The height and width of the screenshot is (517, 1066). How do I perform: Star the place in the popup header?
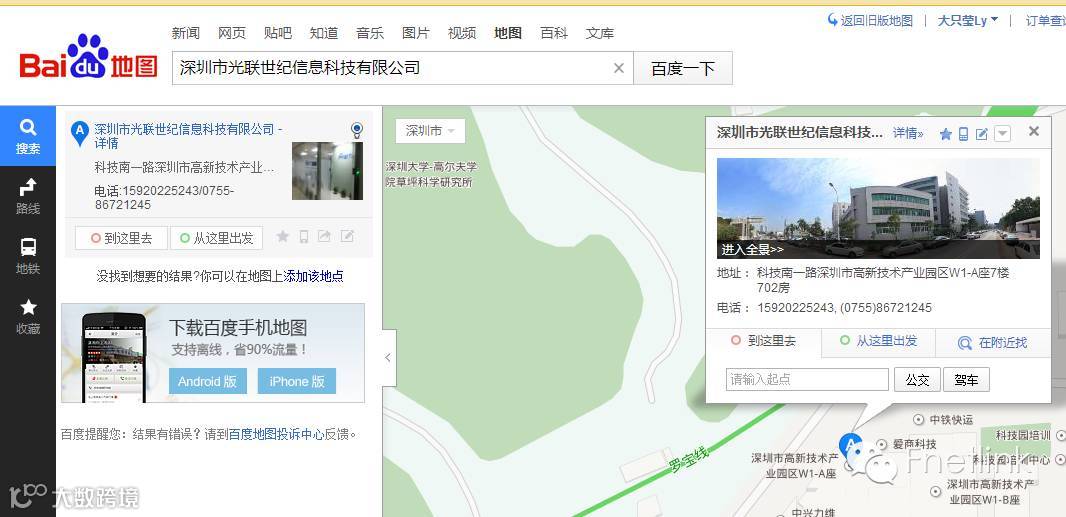pyautogui.click(x=946, y=134)
